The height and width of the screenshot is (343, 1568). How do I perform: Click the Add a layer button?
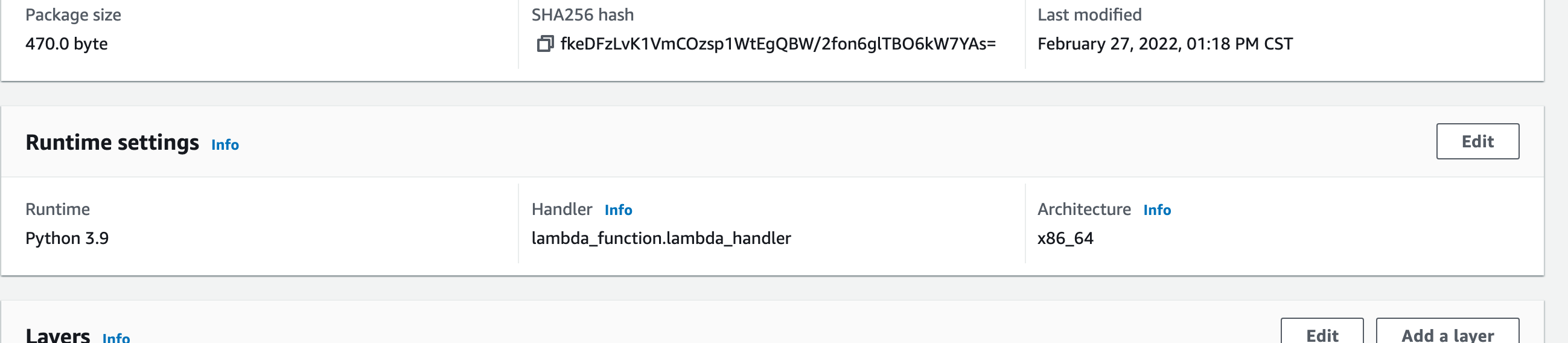point(1447,333)
